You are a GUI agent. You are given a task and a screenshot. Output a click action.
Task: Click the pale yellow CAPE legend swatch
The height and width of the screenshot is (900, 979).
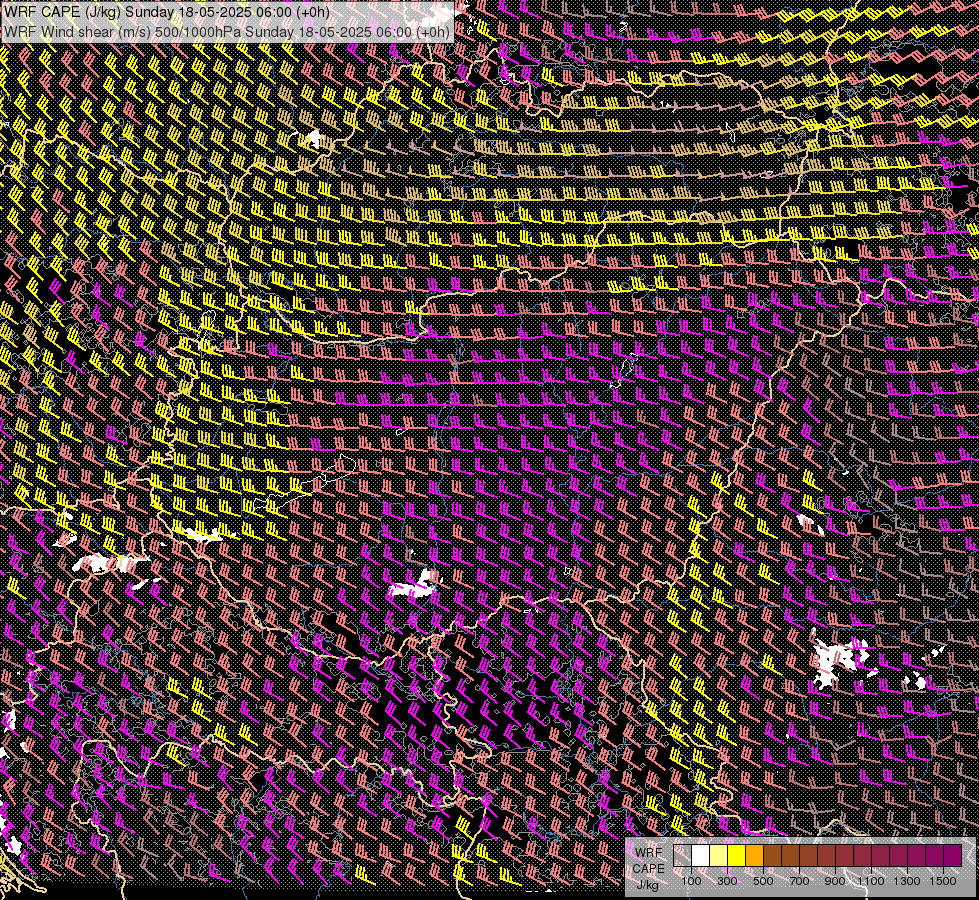coord(719,856)
